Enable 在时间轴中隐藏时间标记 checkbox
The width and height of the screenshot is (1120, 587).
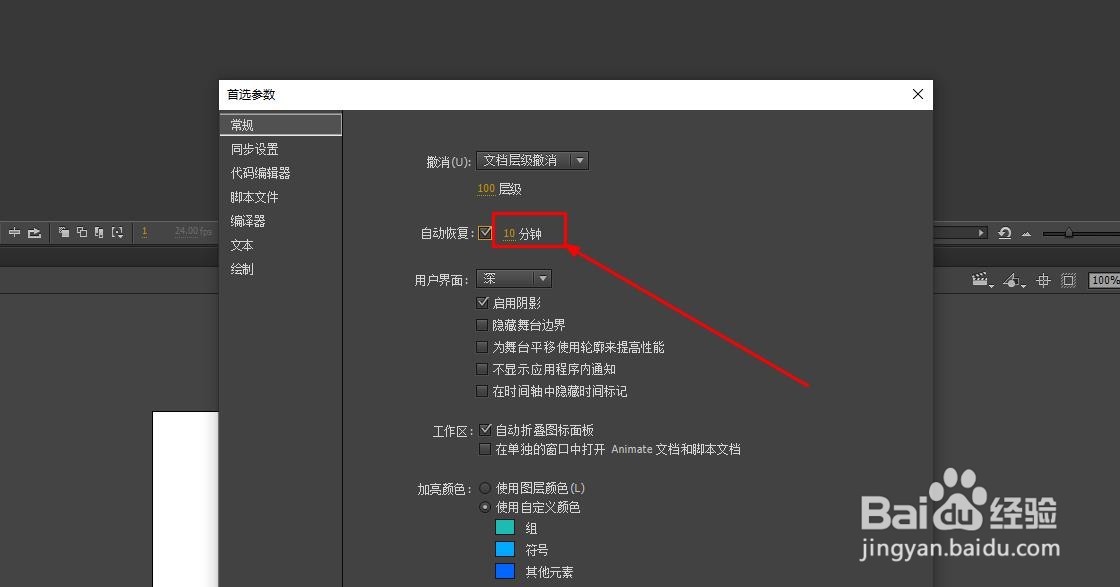[x=482, y=391]
